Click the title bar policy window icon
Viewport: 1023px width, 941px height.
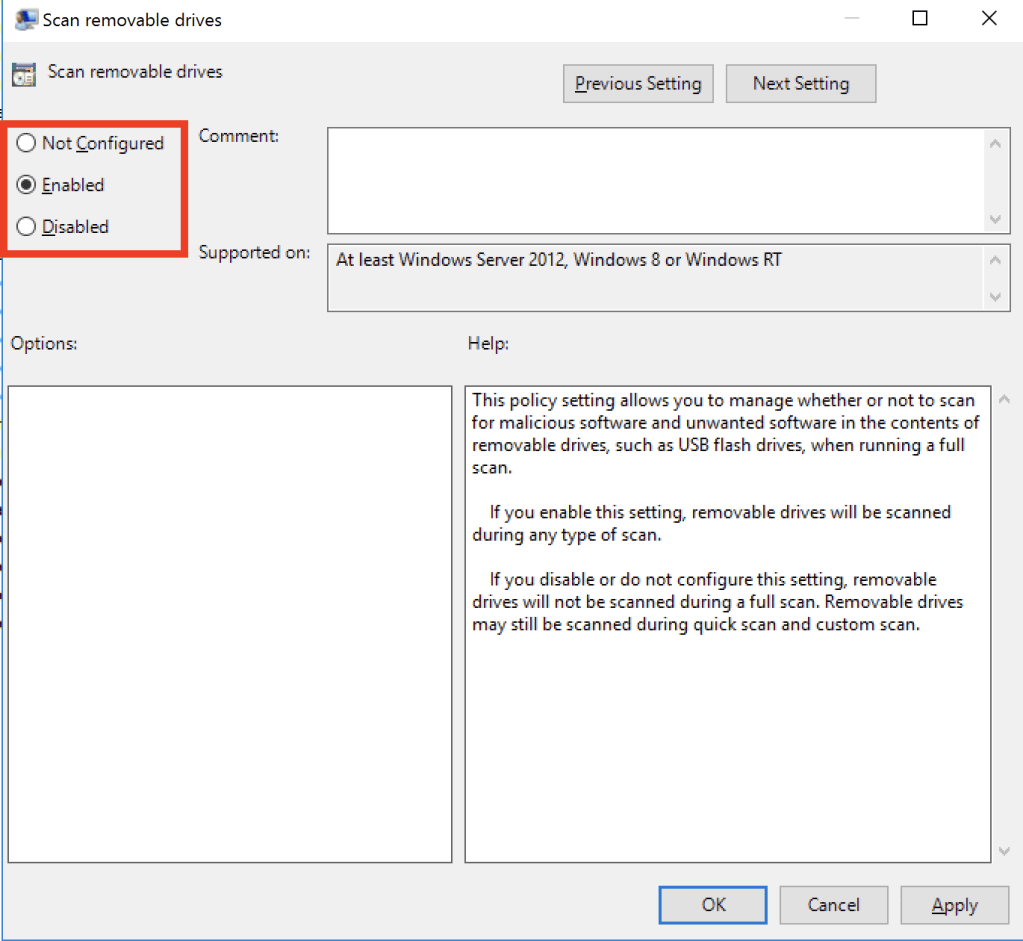[27, 19]
